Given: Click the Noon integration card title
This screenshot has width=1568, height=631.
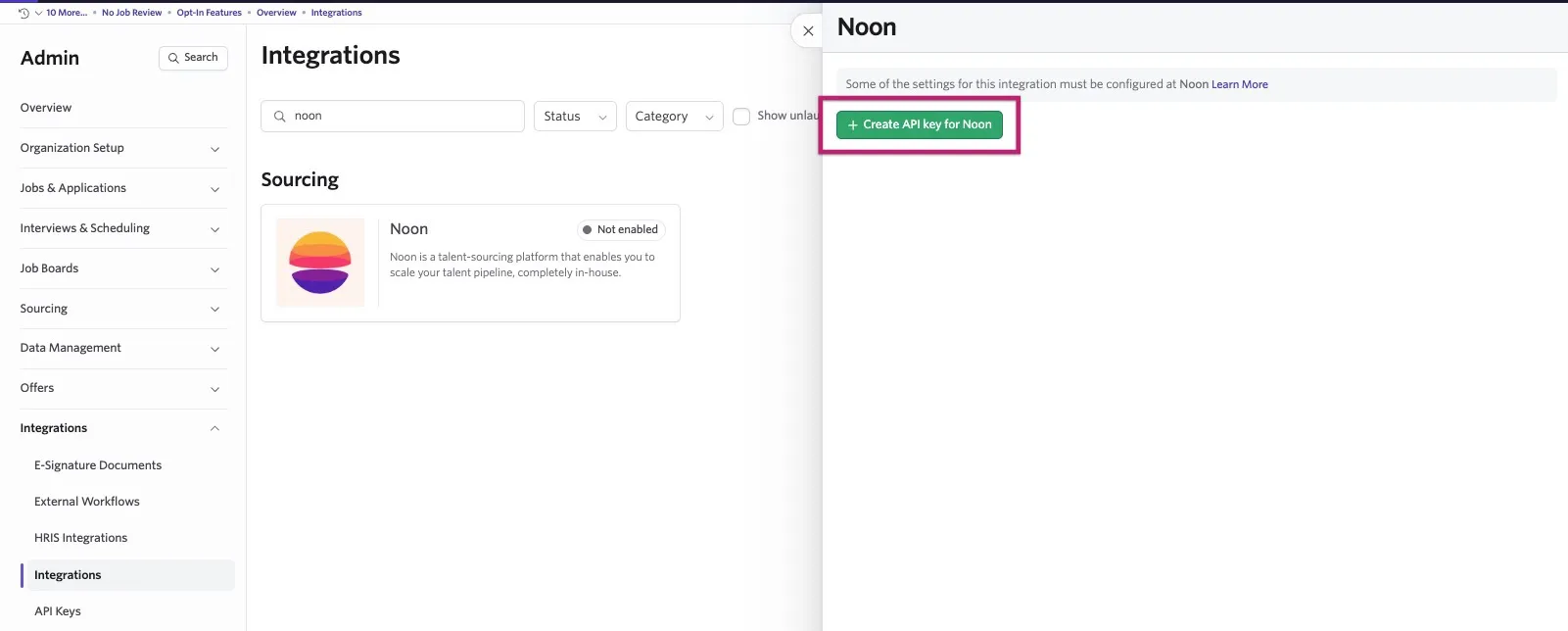Looking at the screenshot, I should [409, 229].
